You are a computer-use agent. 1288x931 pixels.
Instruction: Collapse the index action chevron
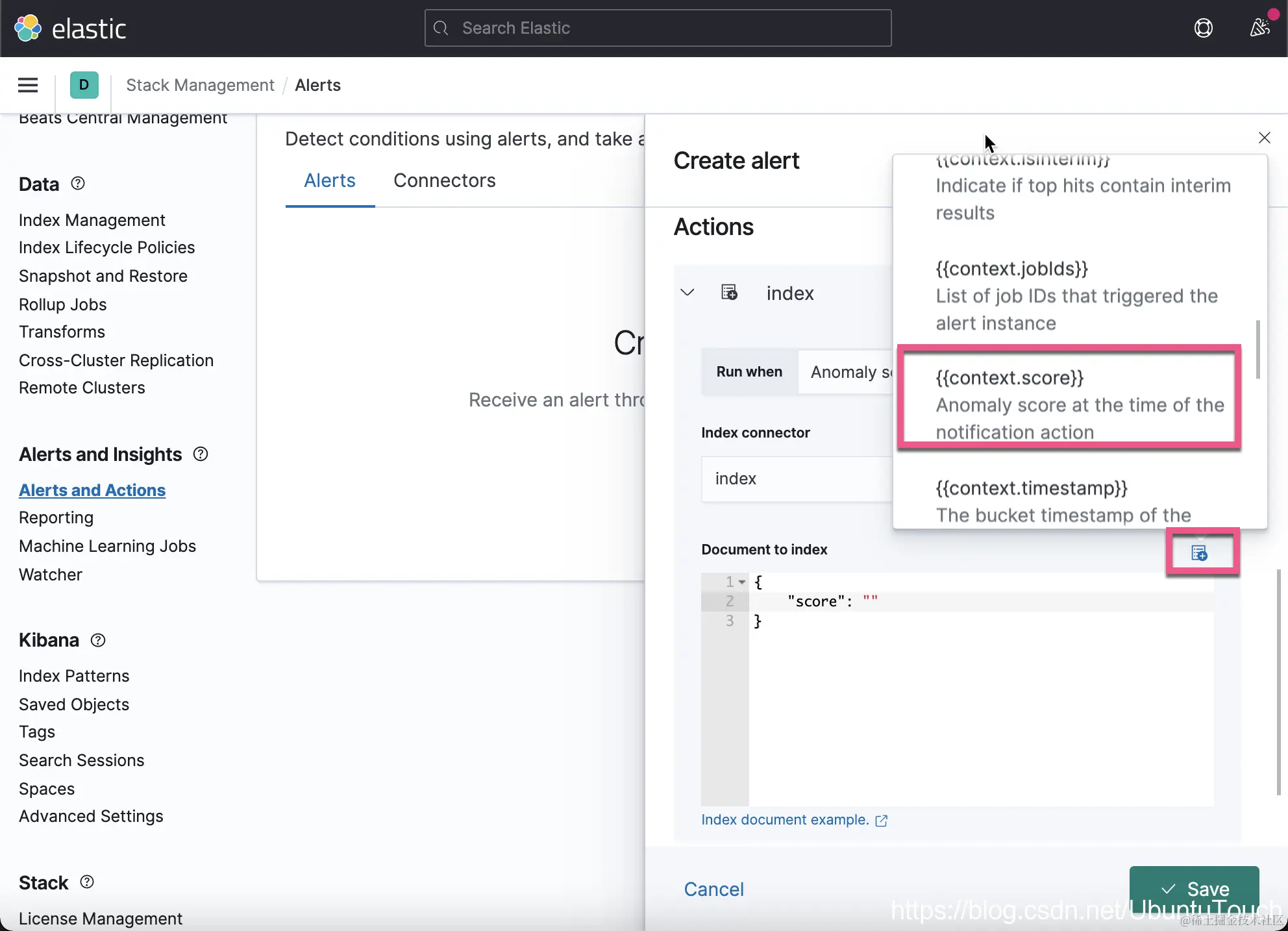(x=687, y=293)
